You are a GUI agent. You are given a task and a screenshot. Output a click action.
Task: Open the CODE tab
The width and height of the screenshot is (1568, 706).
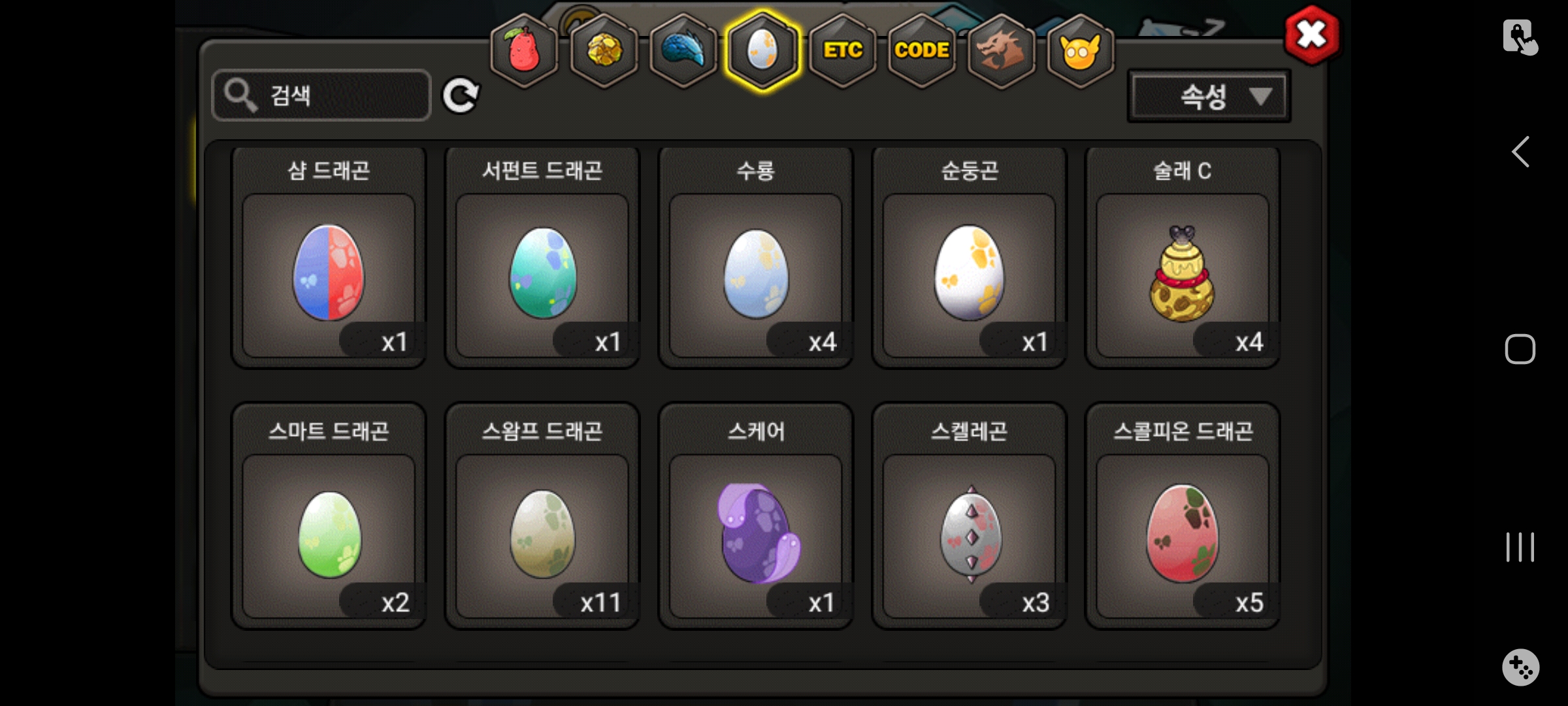coord(922,50)
